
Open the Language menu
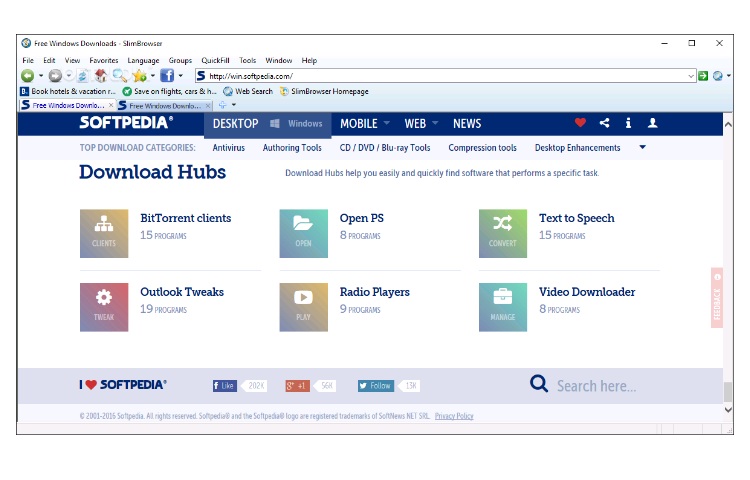pyautogui.click(x=143, y=61)
